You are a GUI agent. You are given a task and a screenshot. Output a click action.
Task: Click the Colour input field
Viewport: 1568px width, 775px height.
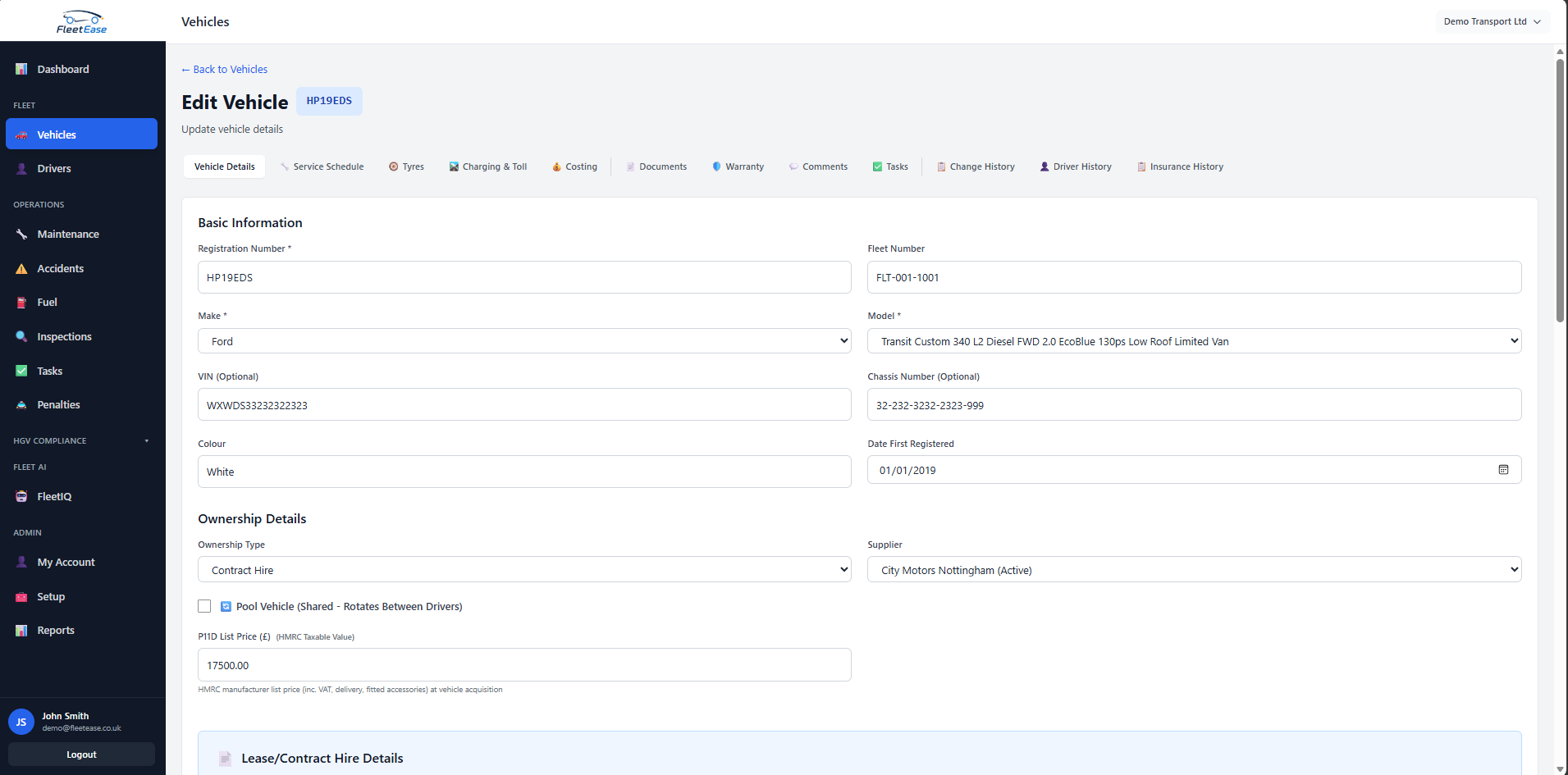coord(524,472)
